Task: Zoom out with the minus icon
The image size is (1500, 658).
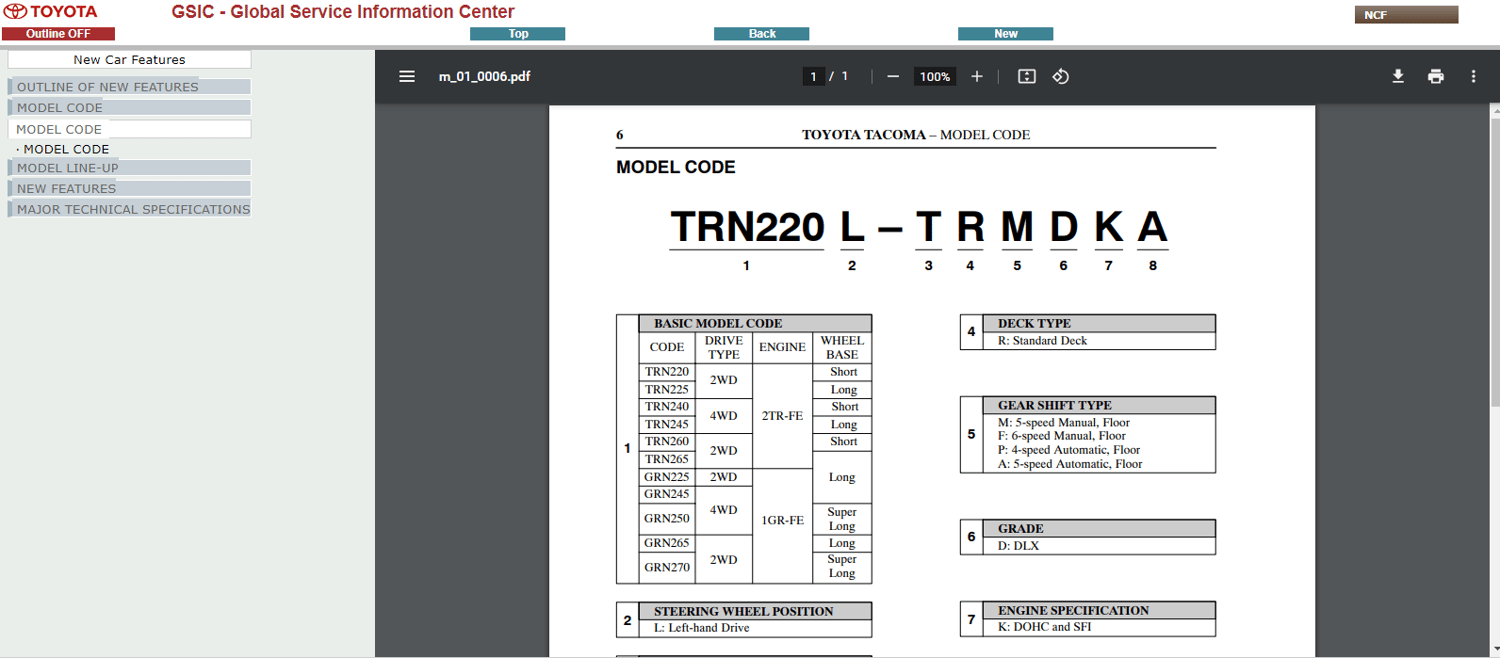Action: point(893,76)
